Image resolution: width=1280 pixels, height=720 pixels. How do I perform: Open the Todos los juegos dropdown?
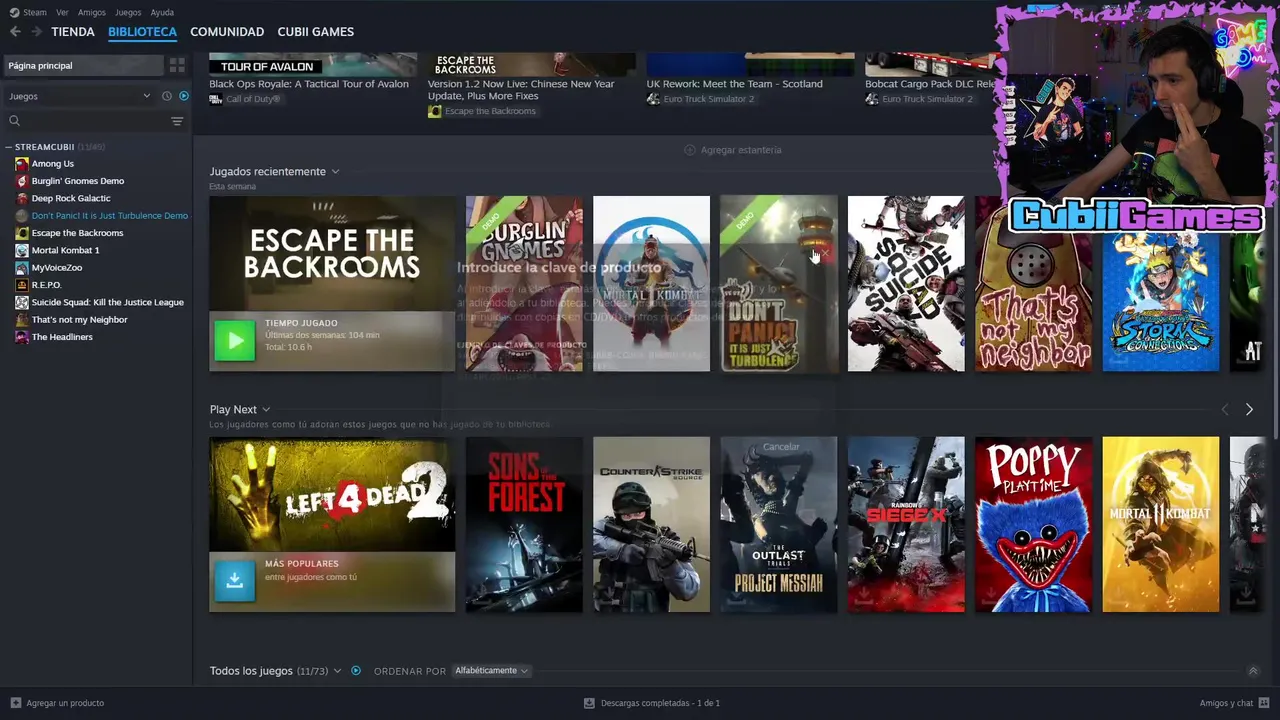[337, 671]
